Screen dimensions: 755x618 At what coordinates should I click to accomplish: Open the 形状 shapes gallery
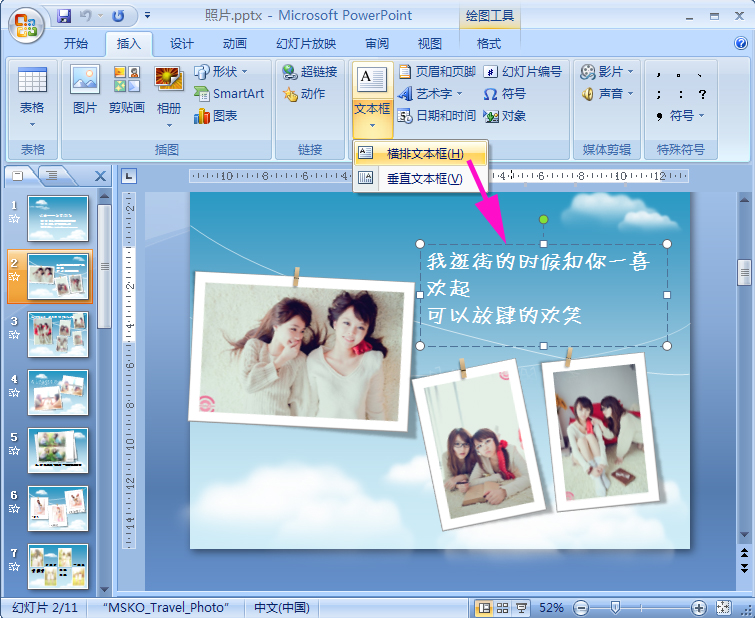pos(221,72)
